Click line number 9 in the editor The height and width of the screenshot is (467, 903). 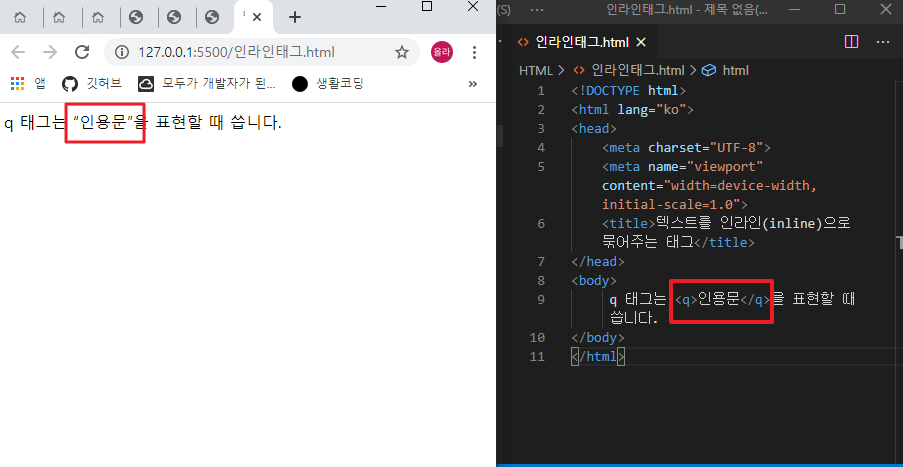click(x=540, y=299)
